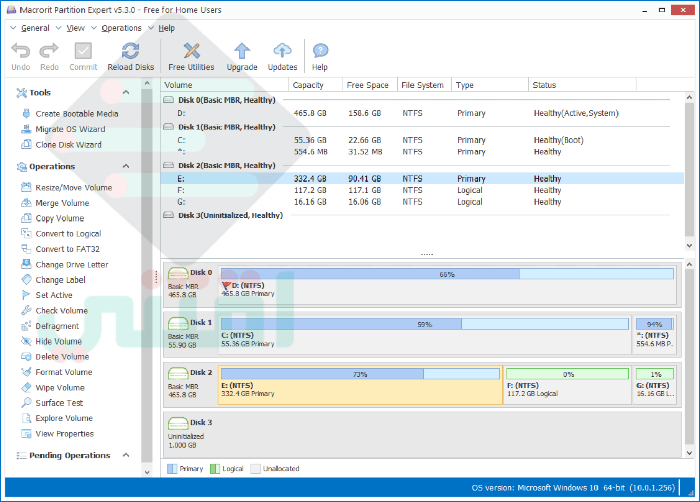Open the View menu

pos(75,28)
